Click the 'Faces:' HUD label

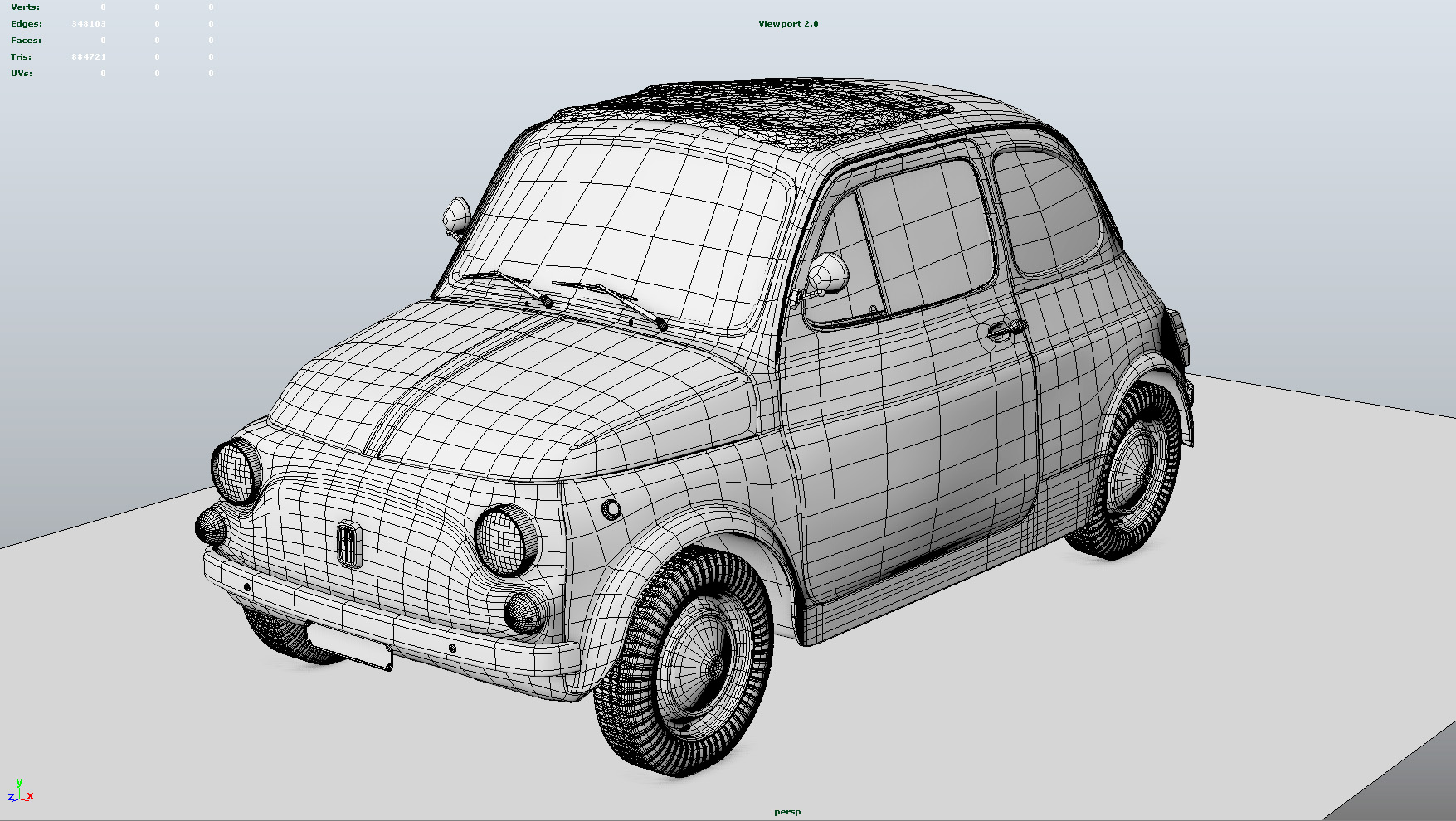tap(26, 40)
